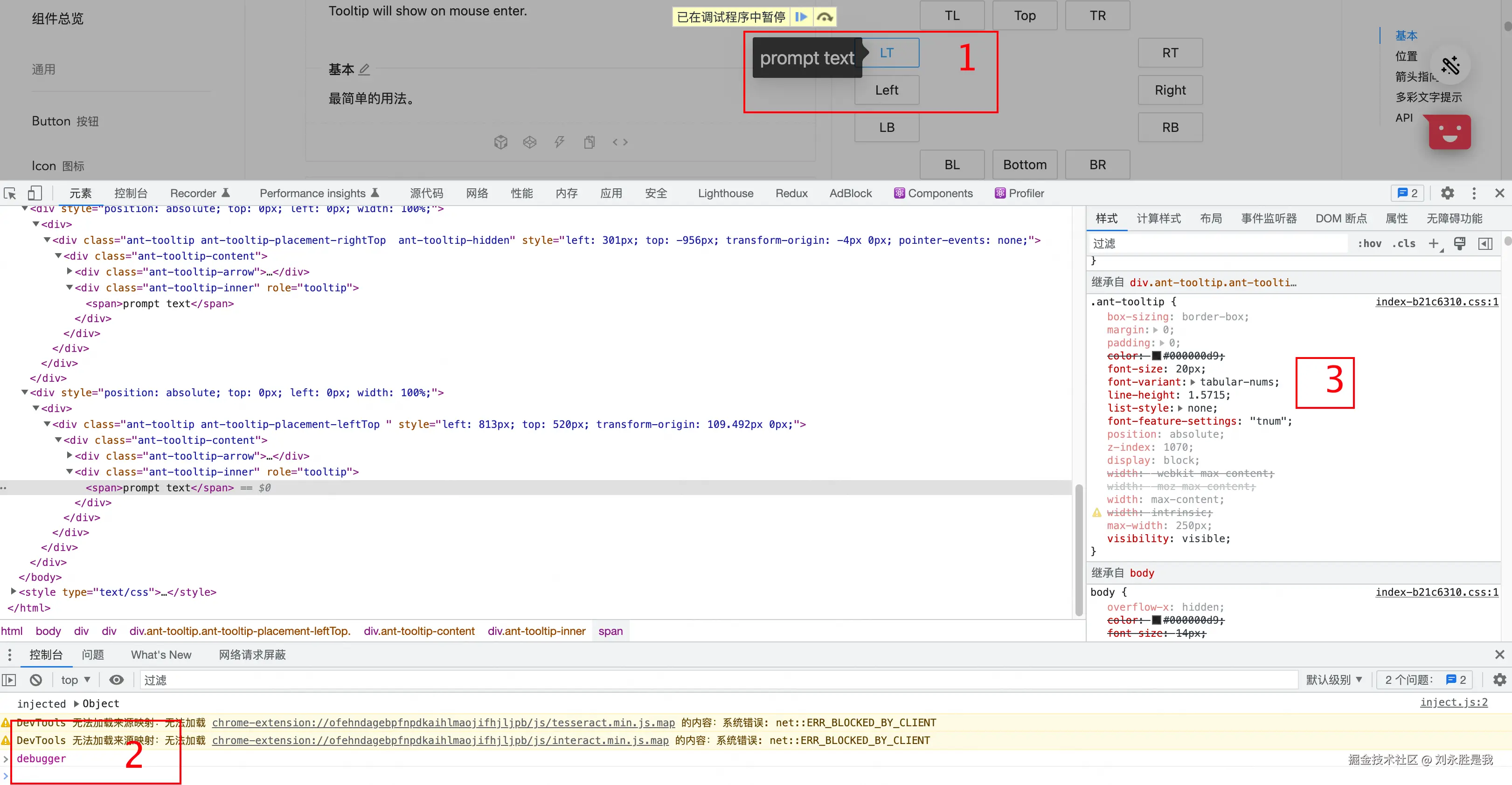Expand the injected Object in console

pyautogui.click(x=76, y=703)
